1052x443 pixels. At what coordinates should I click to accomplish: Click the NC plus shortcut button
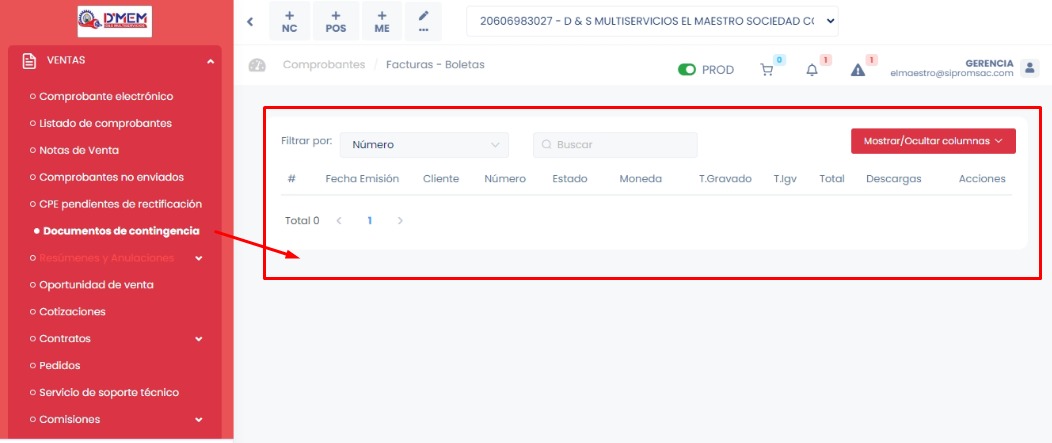[289, 21]
